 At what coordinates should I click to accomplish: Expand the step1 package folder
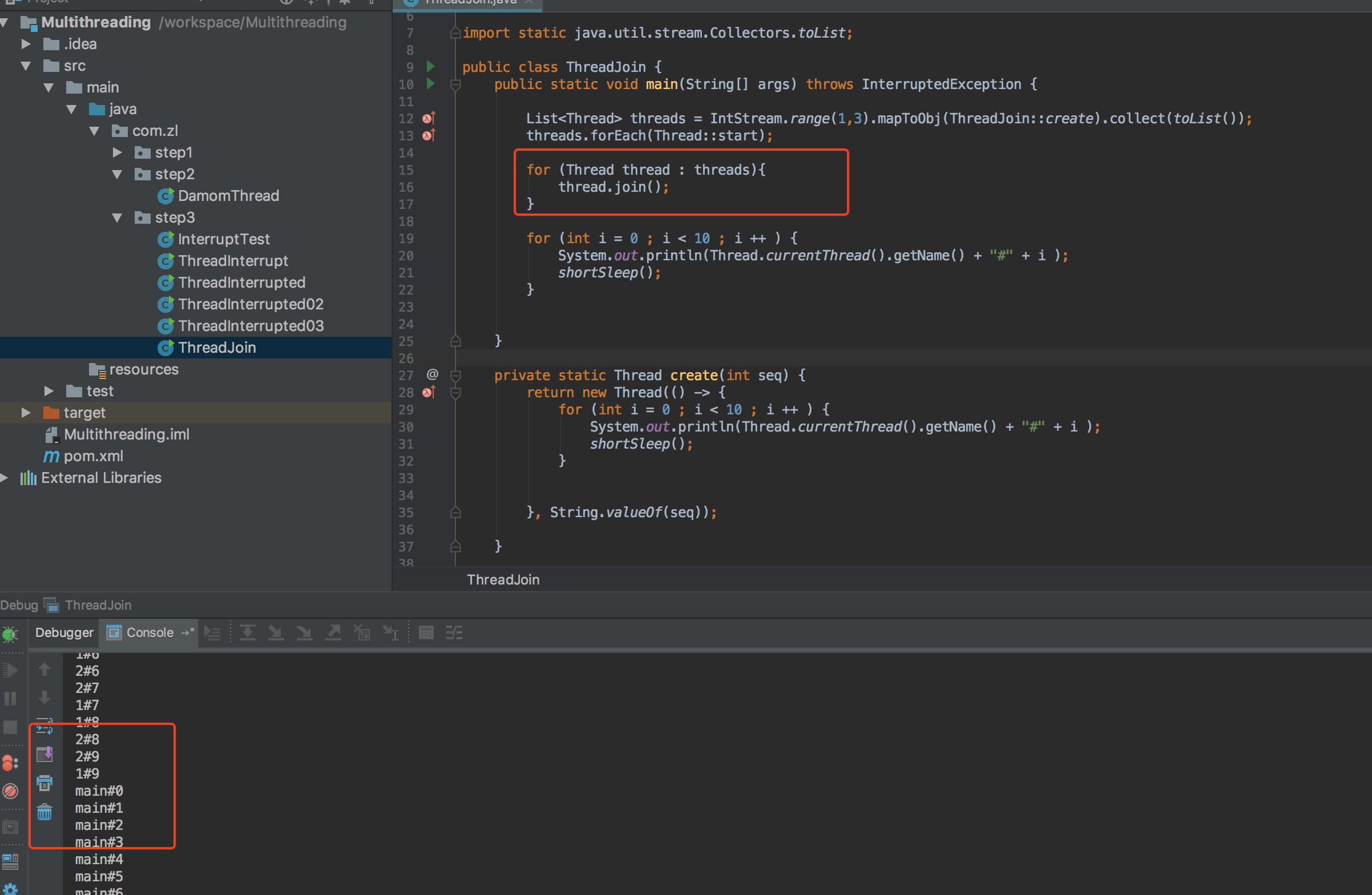coord(117,153)
